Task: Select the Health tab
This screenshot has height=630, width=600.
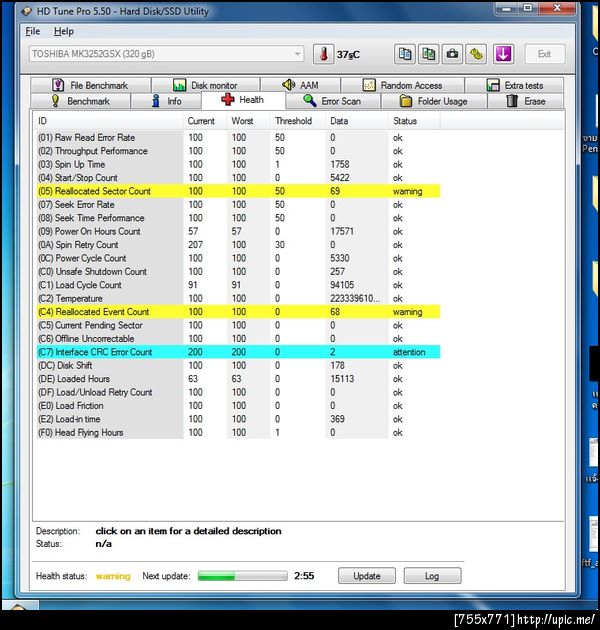Action: [243, 100]
